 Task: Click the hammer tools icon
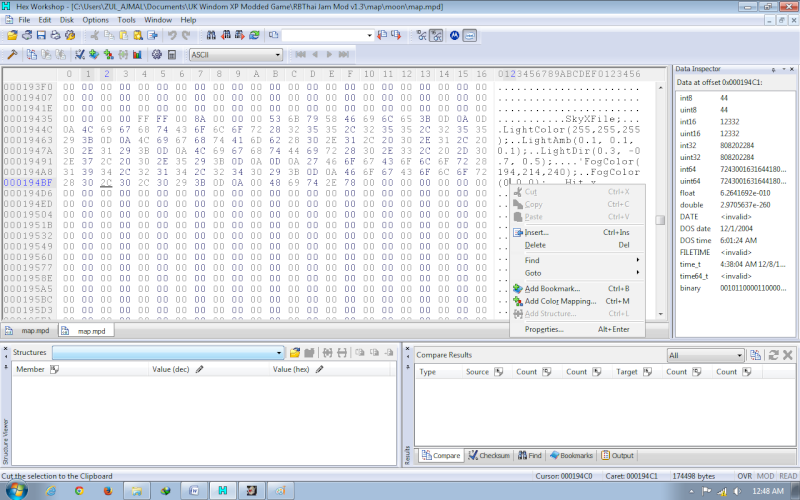[12, 55]
